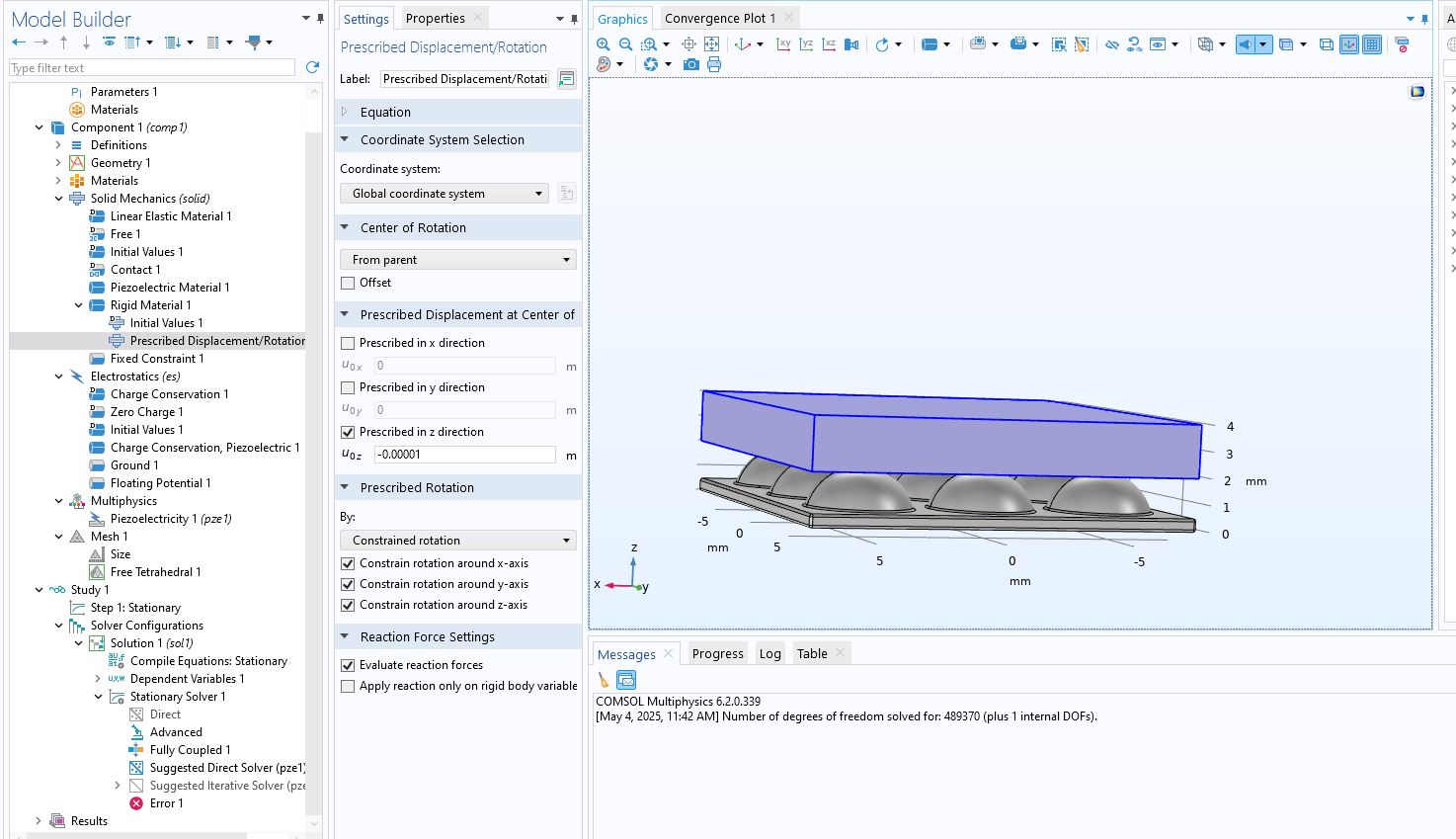
Task: Click the u0z displacement value field
Action: 464,455
